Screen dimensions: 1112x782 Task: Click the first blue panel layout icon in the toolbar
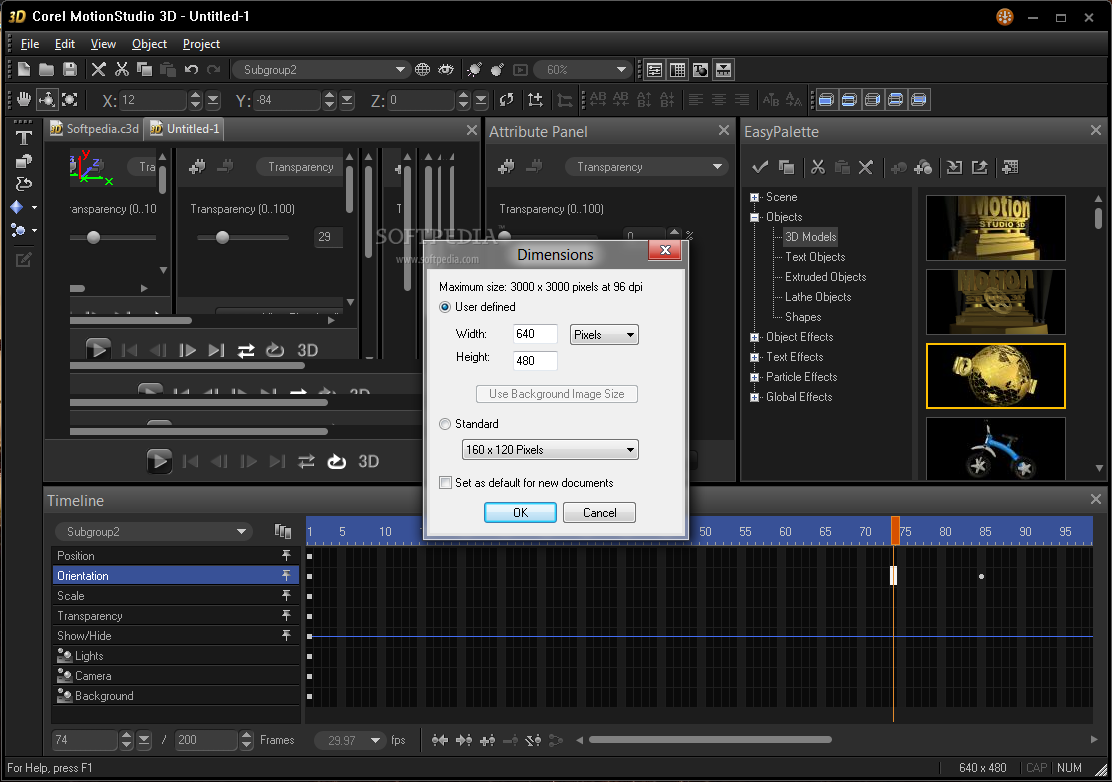pyautogui.click(x=825, y=100)
